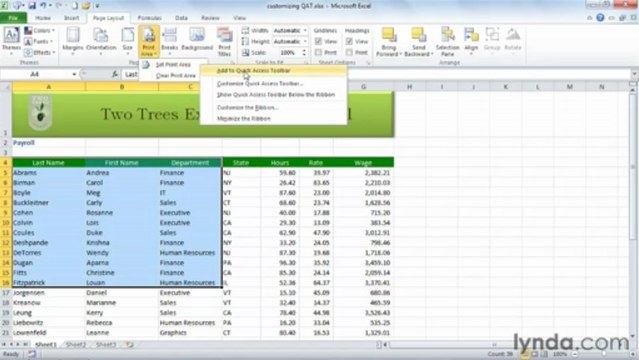Image resolution: width=639 pixels, height=360 pixels.
Task: Choose Minimize the Ribbon
Action: pyautogui.click(x=273, y=119)
